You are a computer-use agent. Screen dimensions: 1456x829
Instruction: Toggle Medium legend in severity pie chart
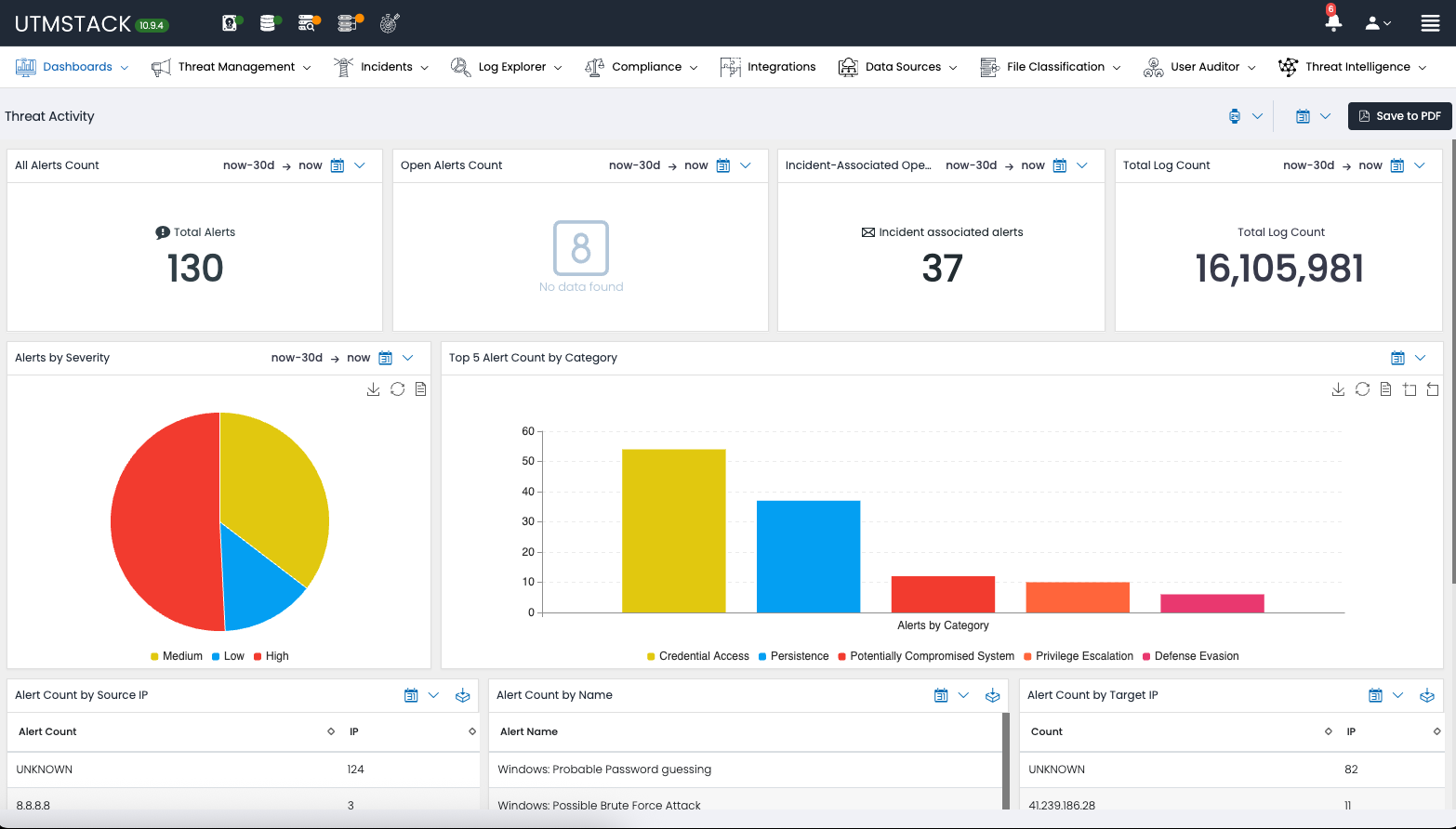coord(177,656)
